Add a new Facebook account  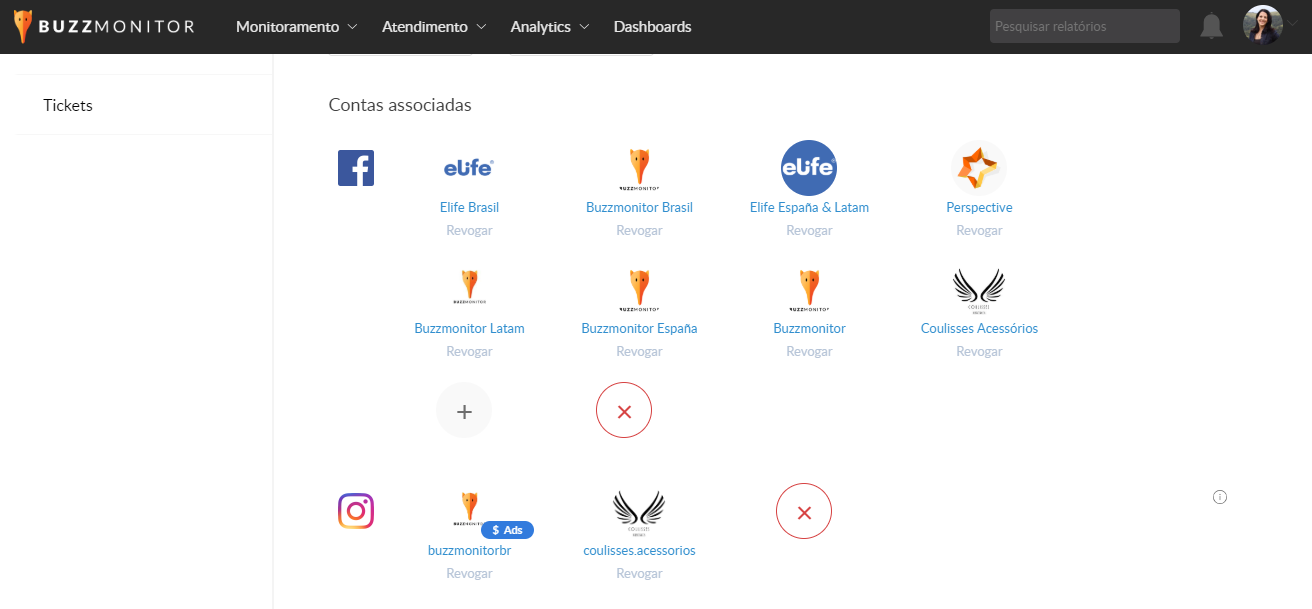(464, 410)
